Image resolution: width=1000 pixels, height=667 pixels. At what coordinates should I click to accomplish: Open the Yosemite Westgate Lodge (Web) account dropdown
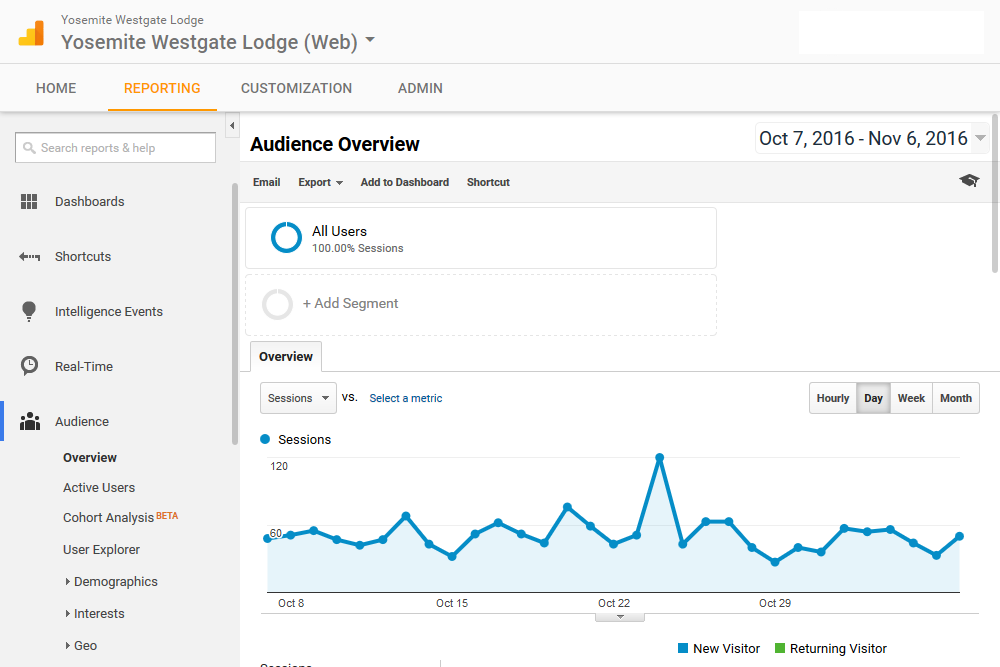click(370, 40)
